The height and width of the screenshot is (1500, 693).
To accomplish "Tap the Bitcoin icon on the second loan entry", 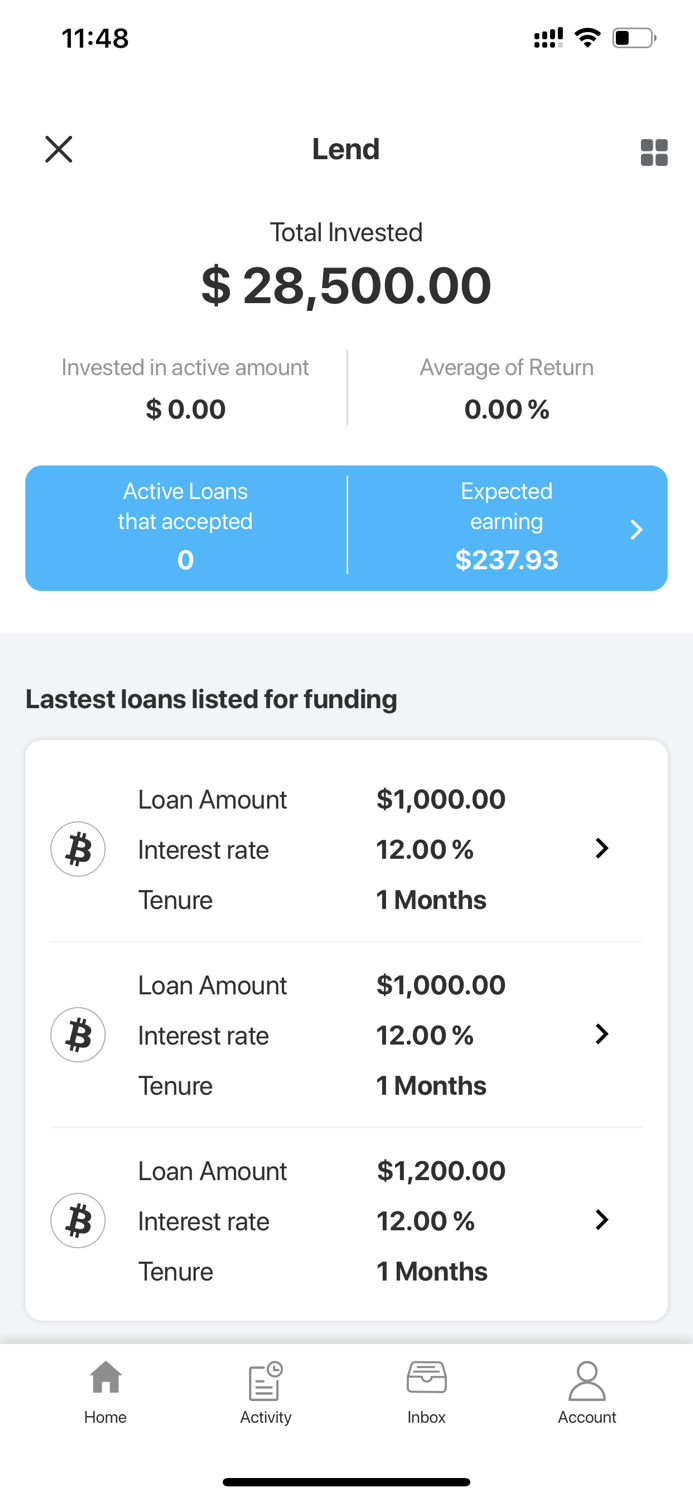I will (78, 1034).
